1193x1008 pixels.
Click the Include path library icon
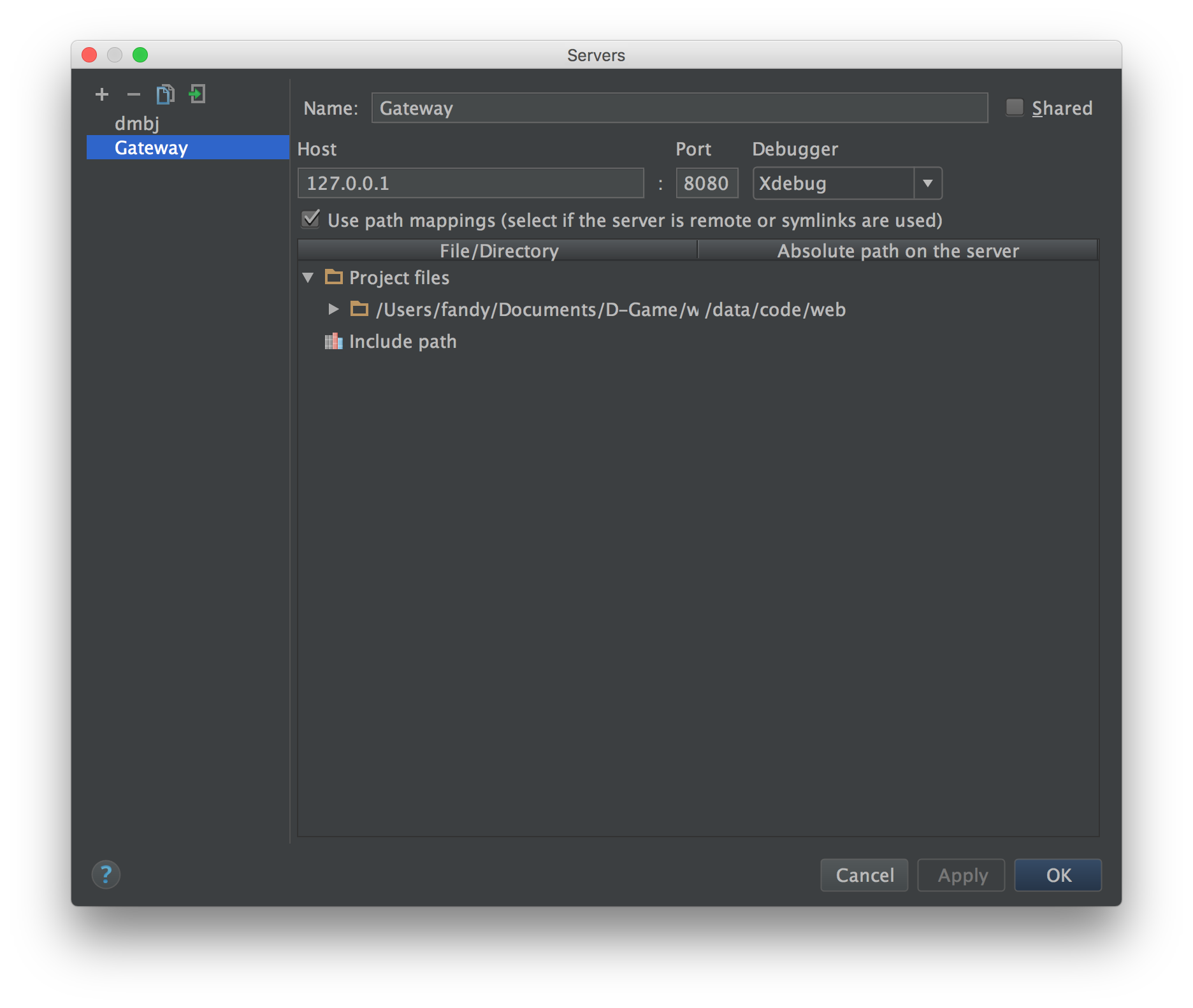click(334, 342)
